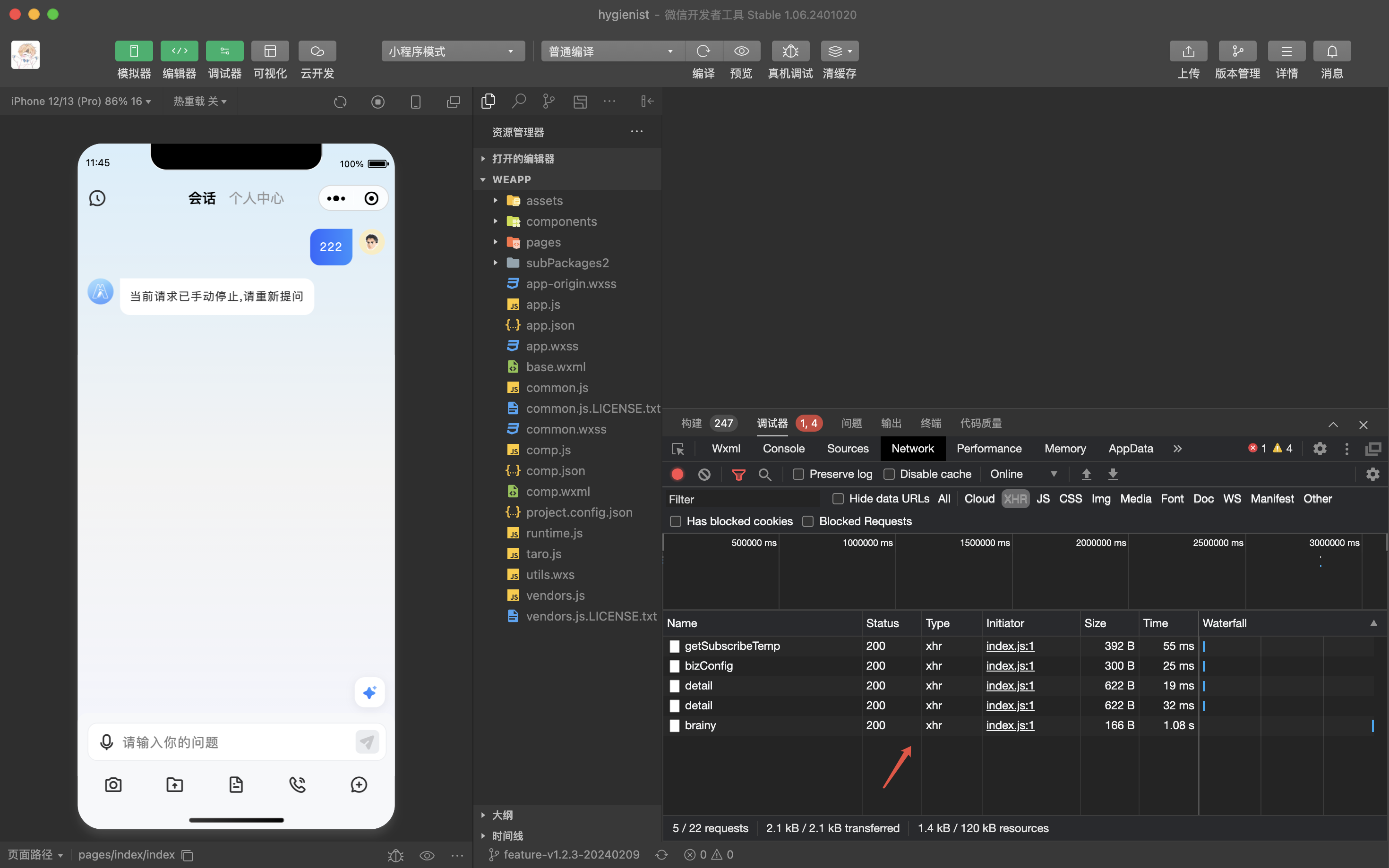
Task: Click the phone call icon in simulator
Action: [298, 784]
